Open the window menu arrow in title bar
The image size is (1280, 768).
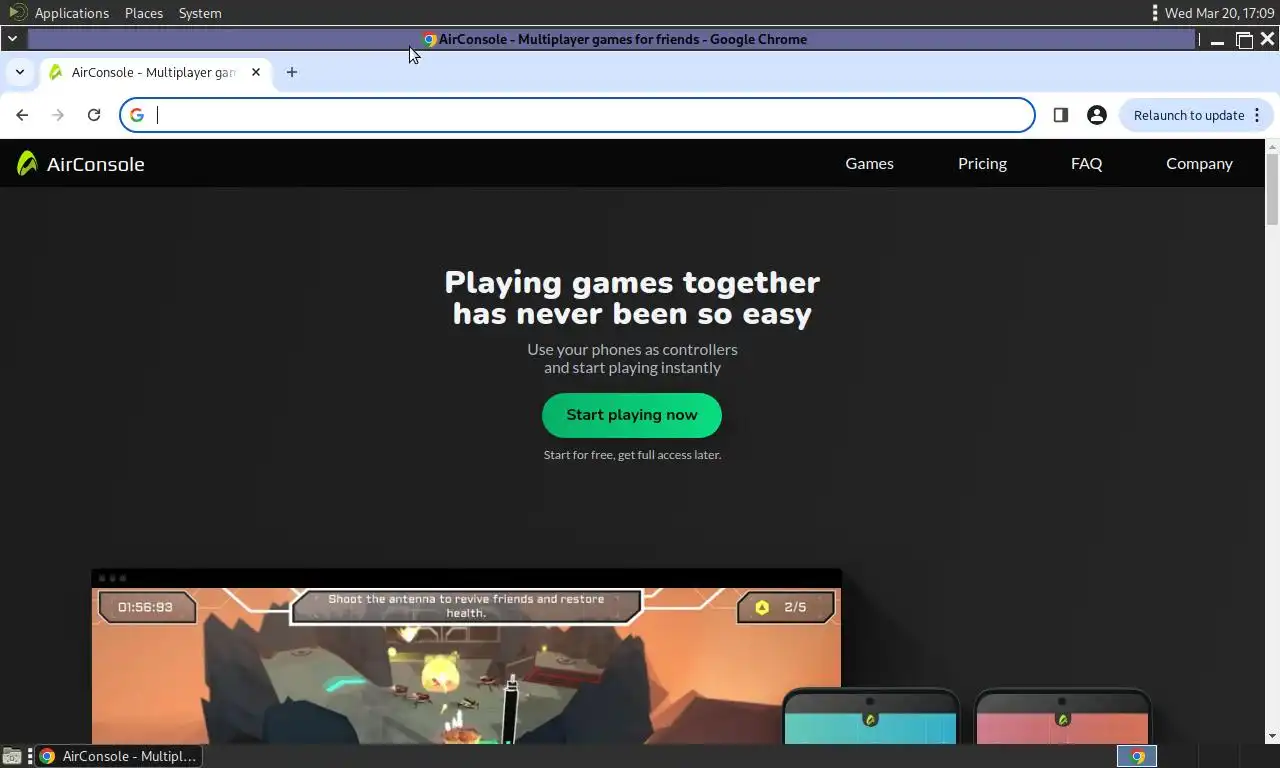[12, 39]
